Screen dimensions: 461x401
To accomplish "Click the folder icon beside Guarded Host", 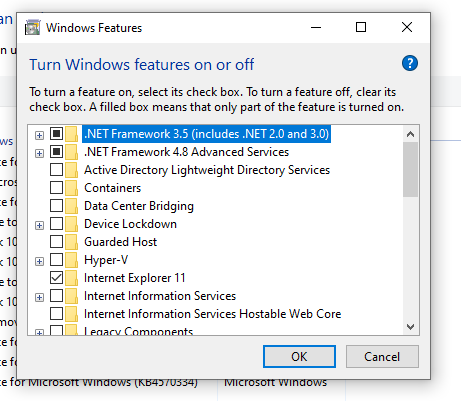I will click(71, 242).
